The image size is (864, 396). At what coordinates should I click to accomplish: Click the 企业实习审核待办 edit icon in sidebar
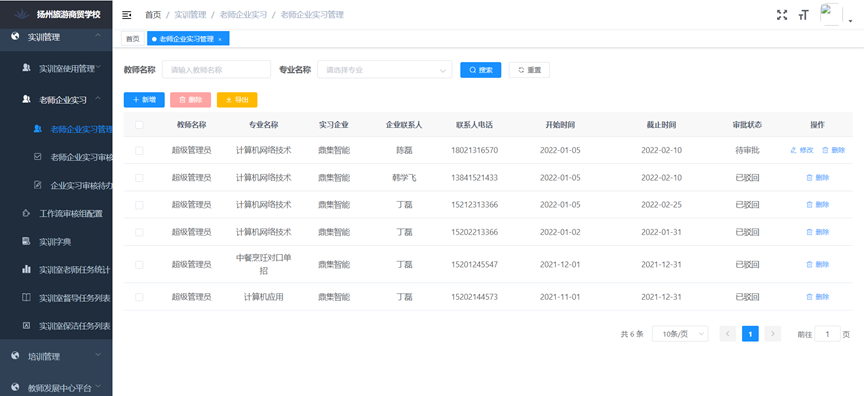point(37,185)
